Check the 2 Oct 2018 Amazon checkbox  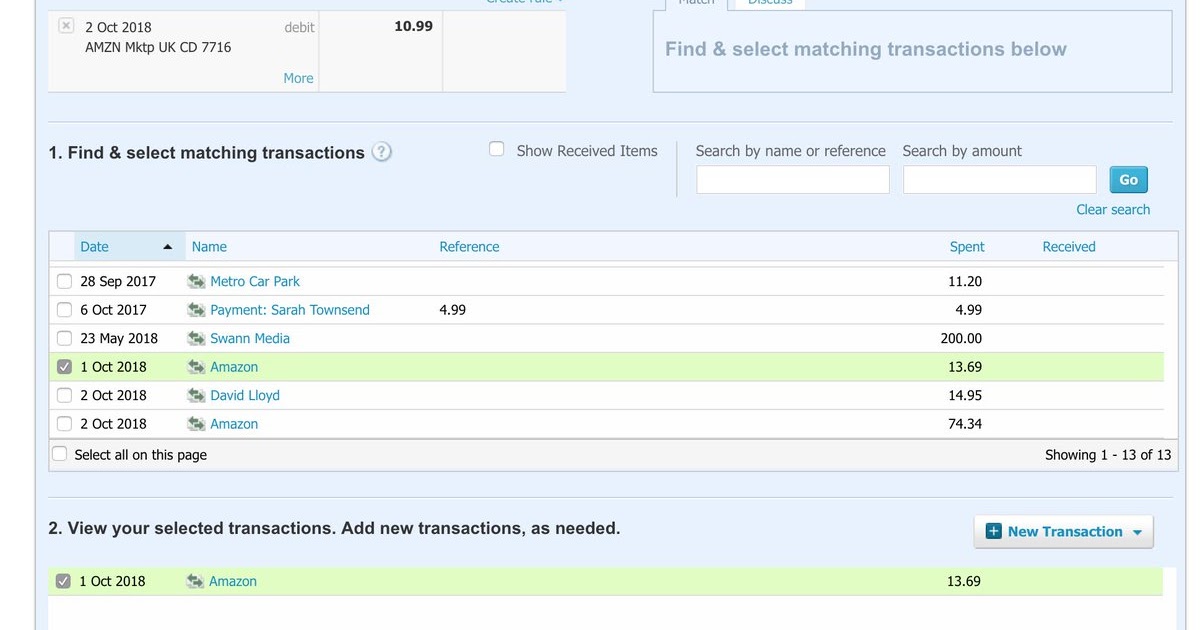64,424
